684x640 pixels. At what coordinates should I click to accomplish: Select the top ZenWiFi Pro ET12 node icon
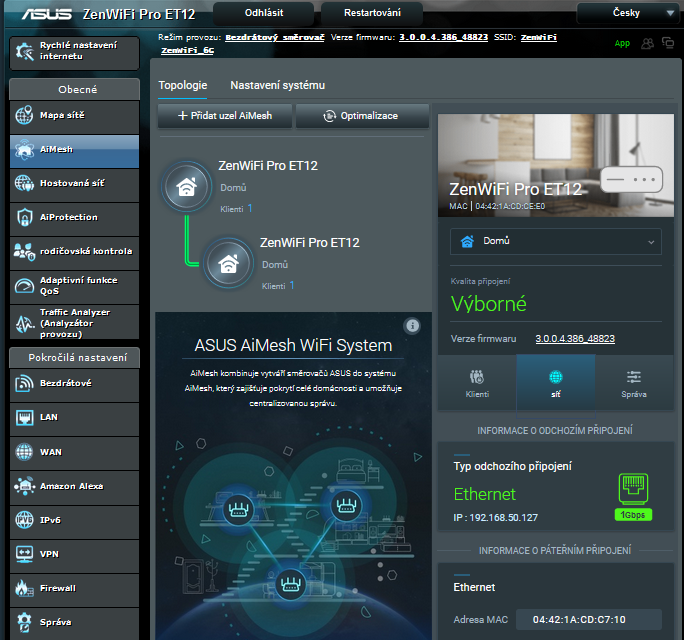click(186, 187)
